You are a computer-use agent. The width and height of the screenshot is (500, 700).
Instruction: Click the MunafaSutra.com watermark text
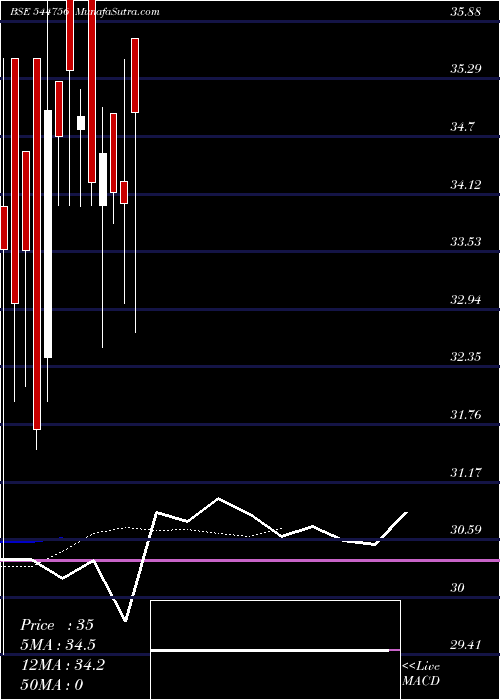point(117,12)
